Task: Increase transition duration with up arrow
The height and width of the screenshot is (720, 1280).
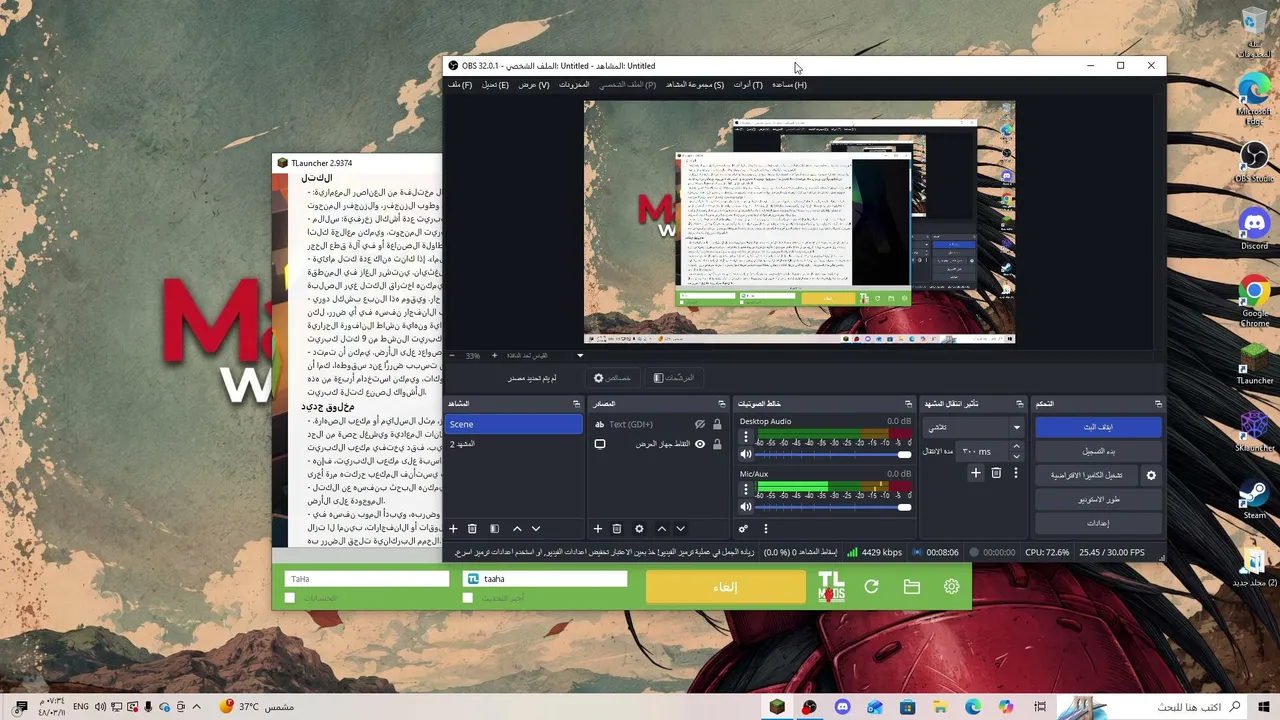Action: click(x=1016, y=447)
